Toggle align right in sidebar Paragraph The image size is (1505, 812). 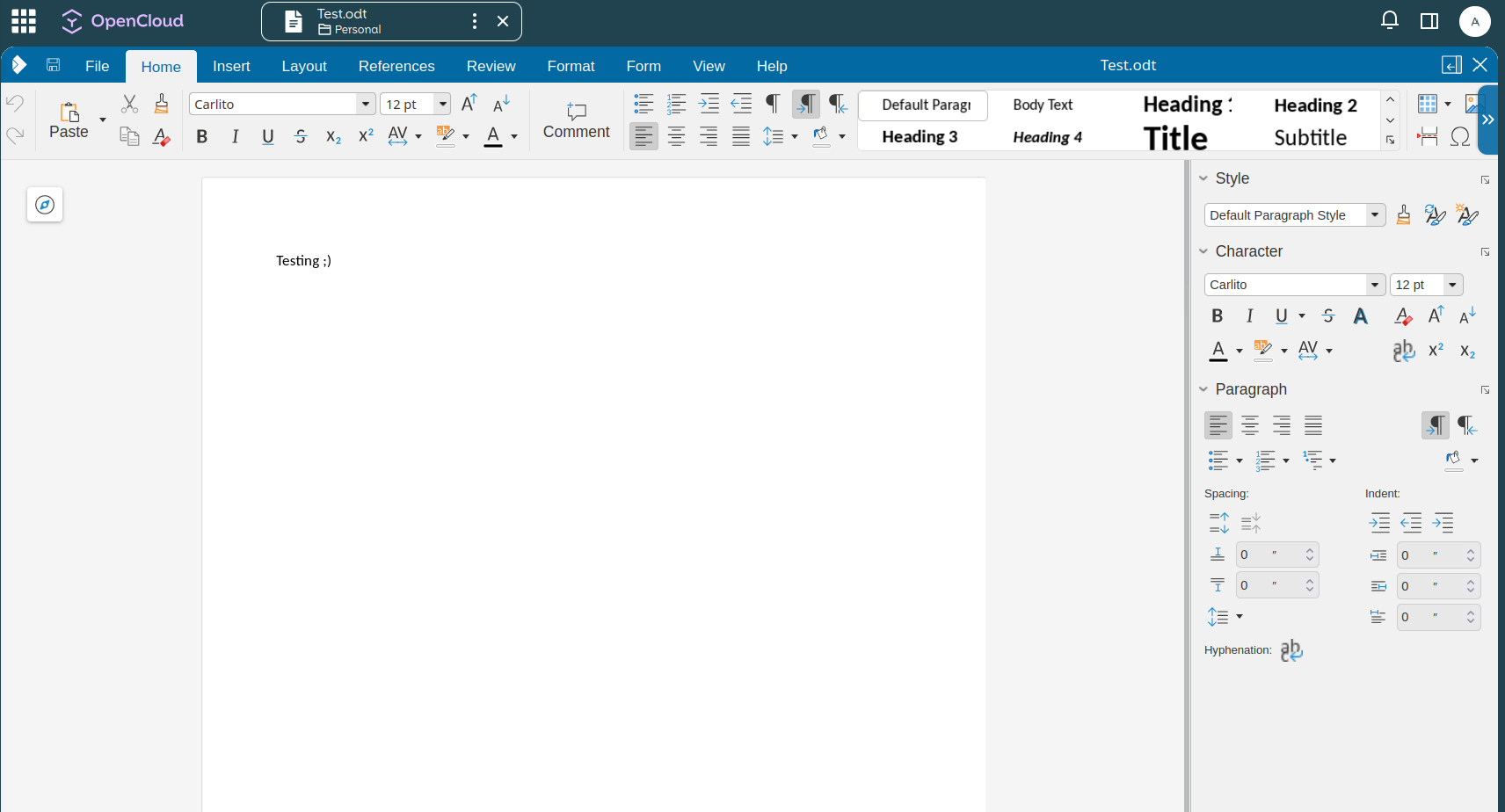[x=1282, y=425]
